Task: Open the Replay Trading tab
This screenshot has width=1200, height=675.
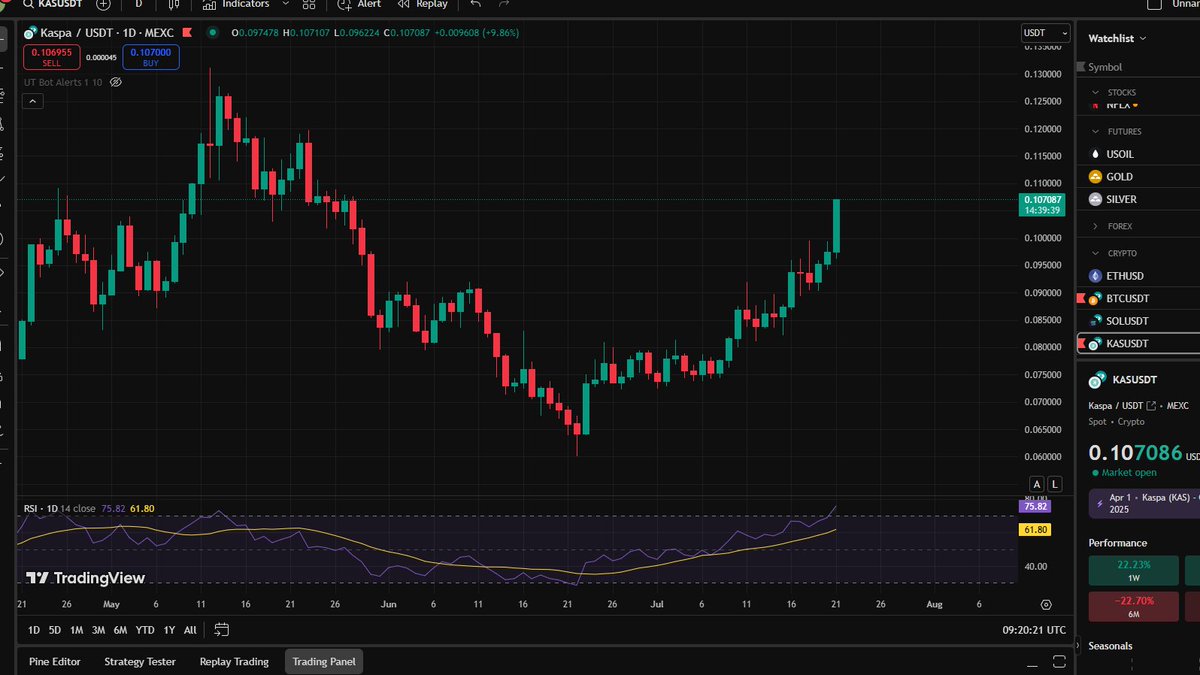Action: coord(234,661)
